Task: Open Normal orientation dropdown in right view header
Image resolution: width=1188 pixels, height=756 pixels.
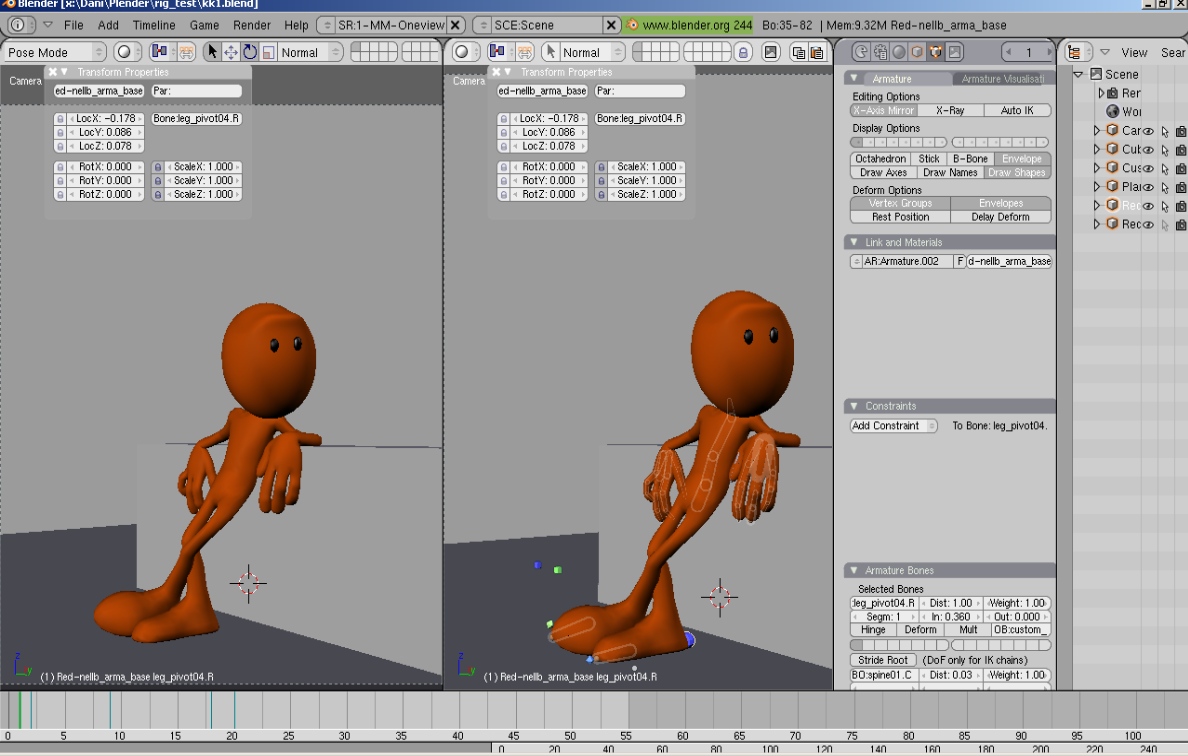Action: point(592,52)
